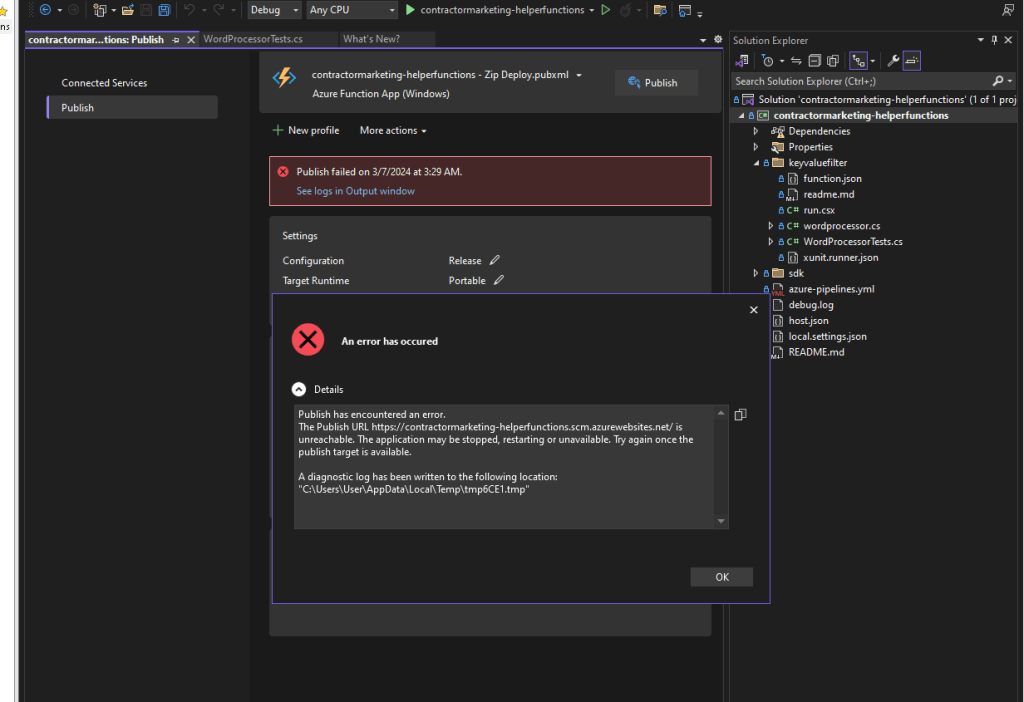
Task: Switch to the WordProcessorTests.cs tab
Action: [x=253, y=39]
